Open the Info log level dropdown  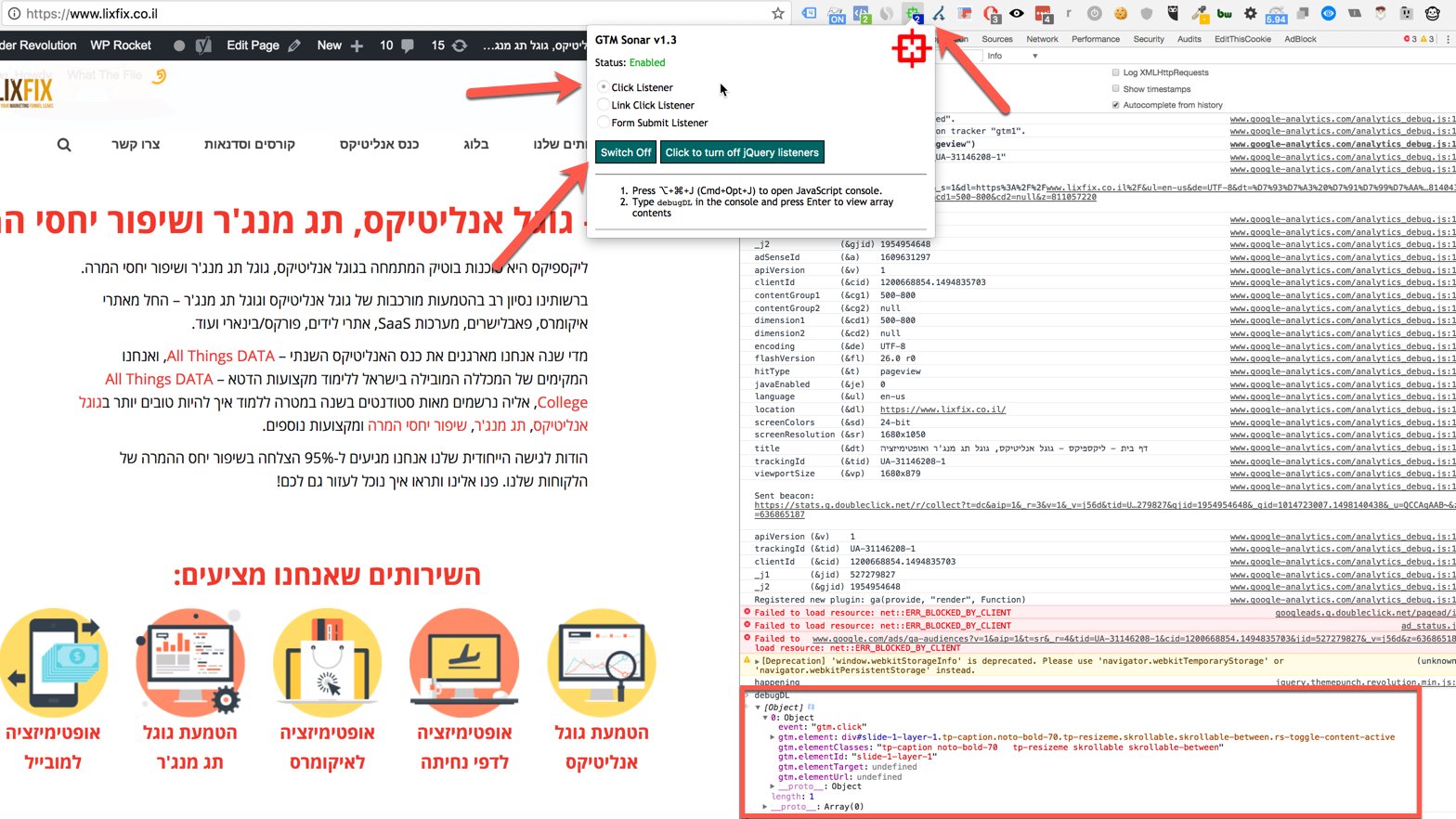(1012, 56)
